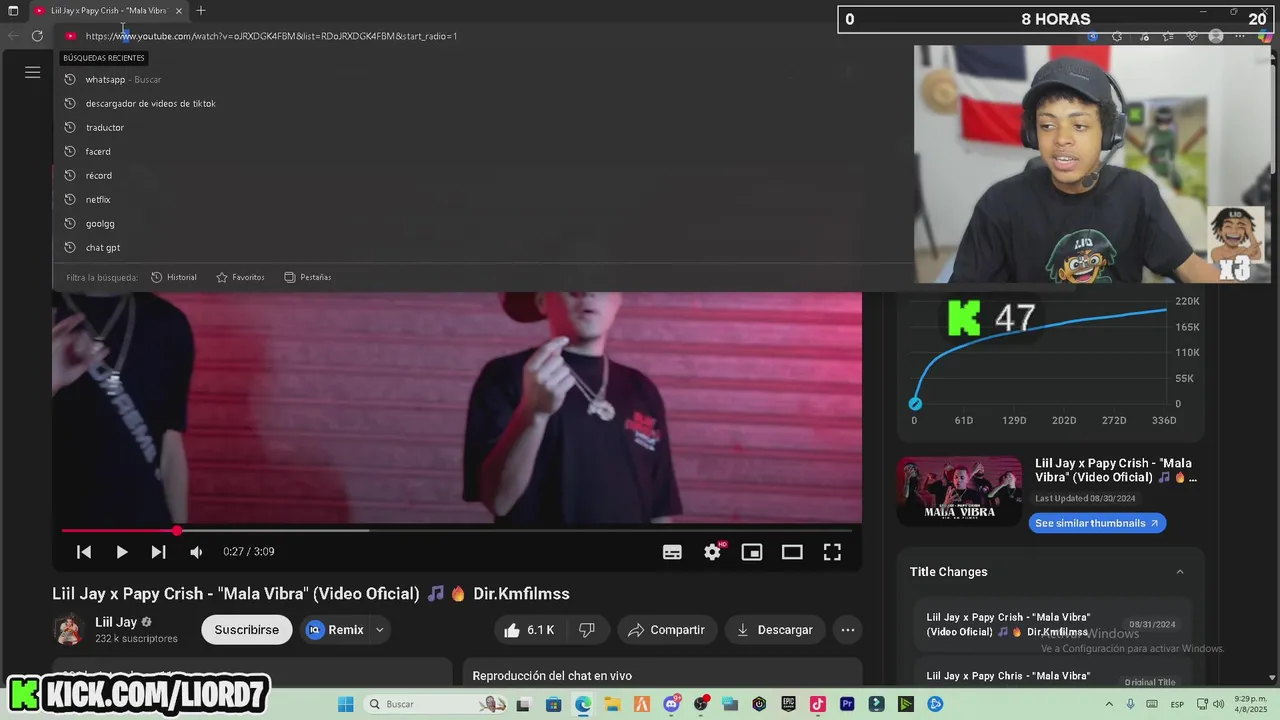
Task: Switch to miniplayer mode icon
Action: 752,552
